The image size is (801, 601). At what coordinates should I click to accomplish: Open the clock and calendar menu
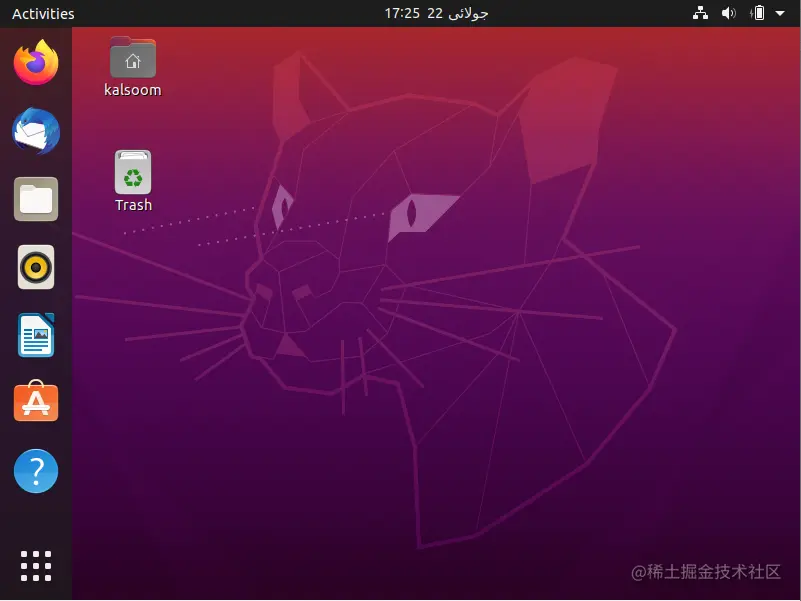(x=436, y=13)
